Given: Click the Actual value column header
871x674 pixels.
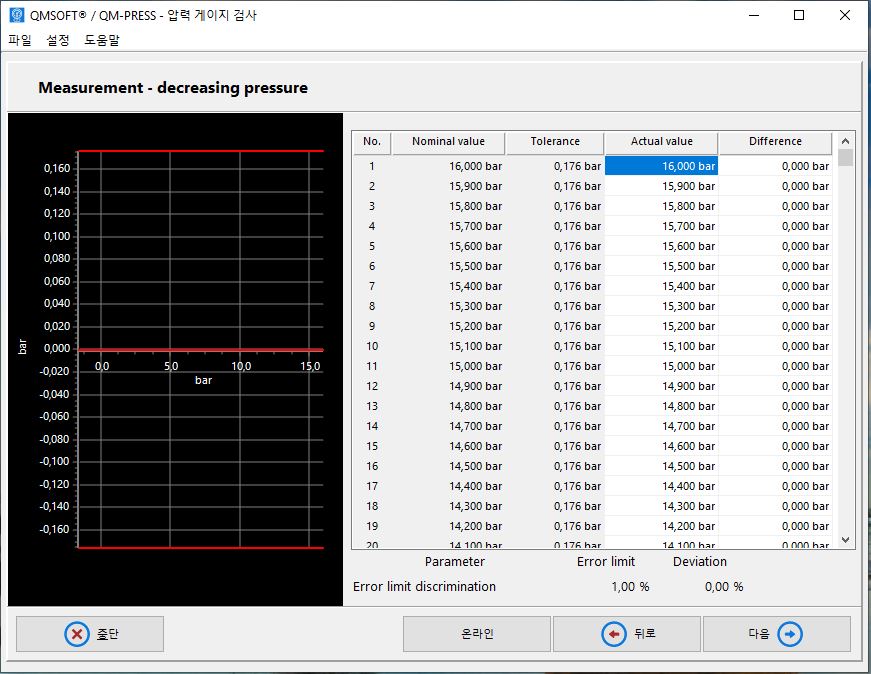Looking at the screenshot, I should 662,142.
